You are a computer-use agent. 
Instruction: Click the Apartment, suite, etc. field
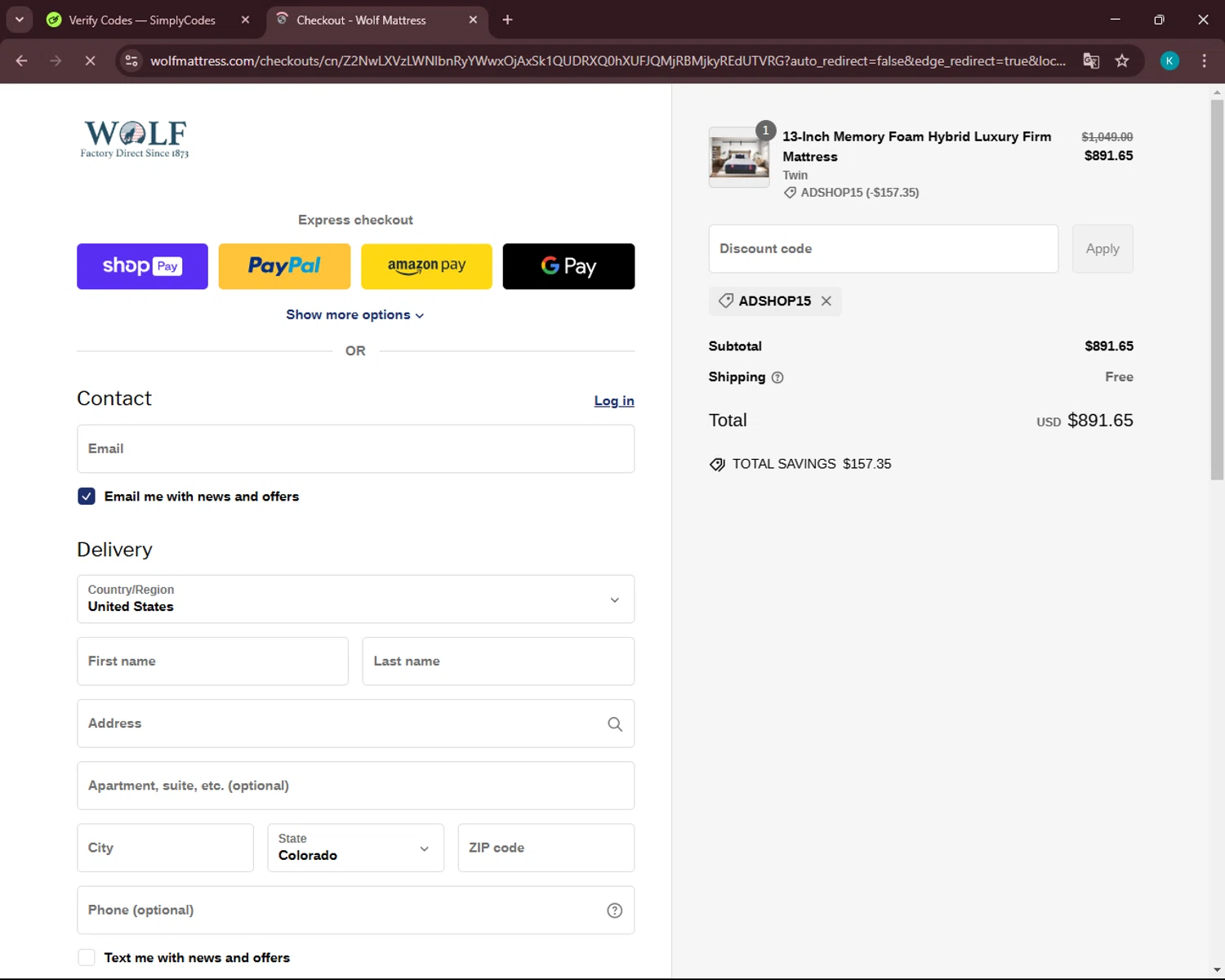click(355, 786)
